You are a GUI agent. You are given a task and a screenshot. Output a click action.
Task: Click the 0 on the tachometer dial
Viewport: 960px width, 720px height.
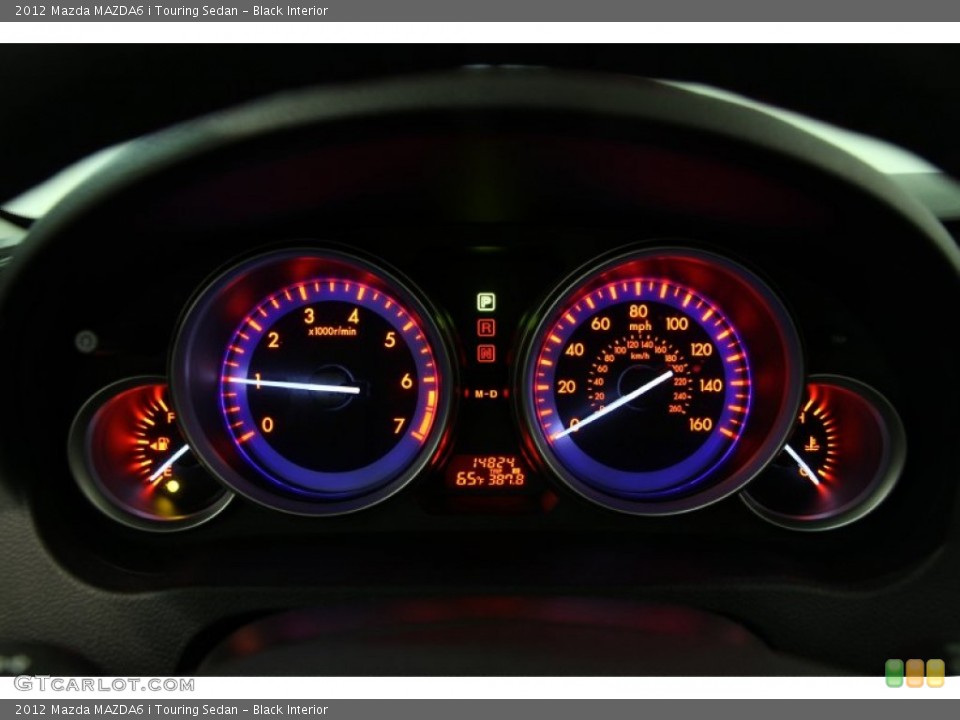tap(267, 424)
